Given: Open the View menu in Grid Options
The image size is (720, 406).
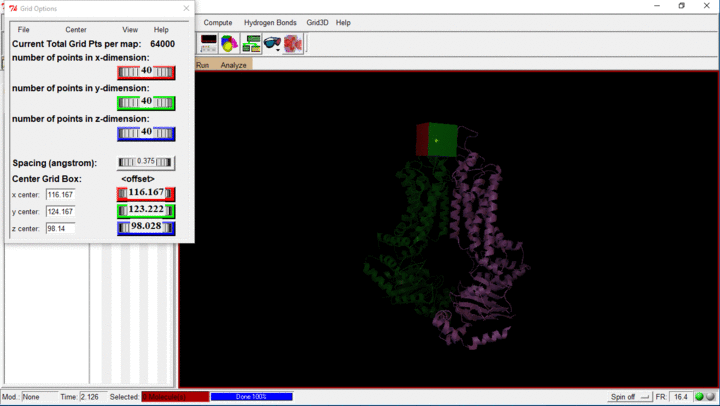Looking at the screenshot, I should (x=130, y=30).
